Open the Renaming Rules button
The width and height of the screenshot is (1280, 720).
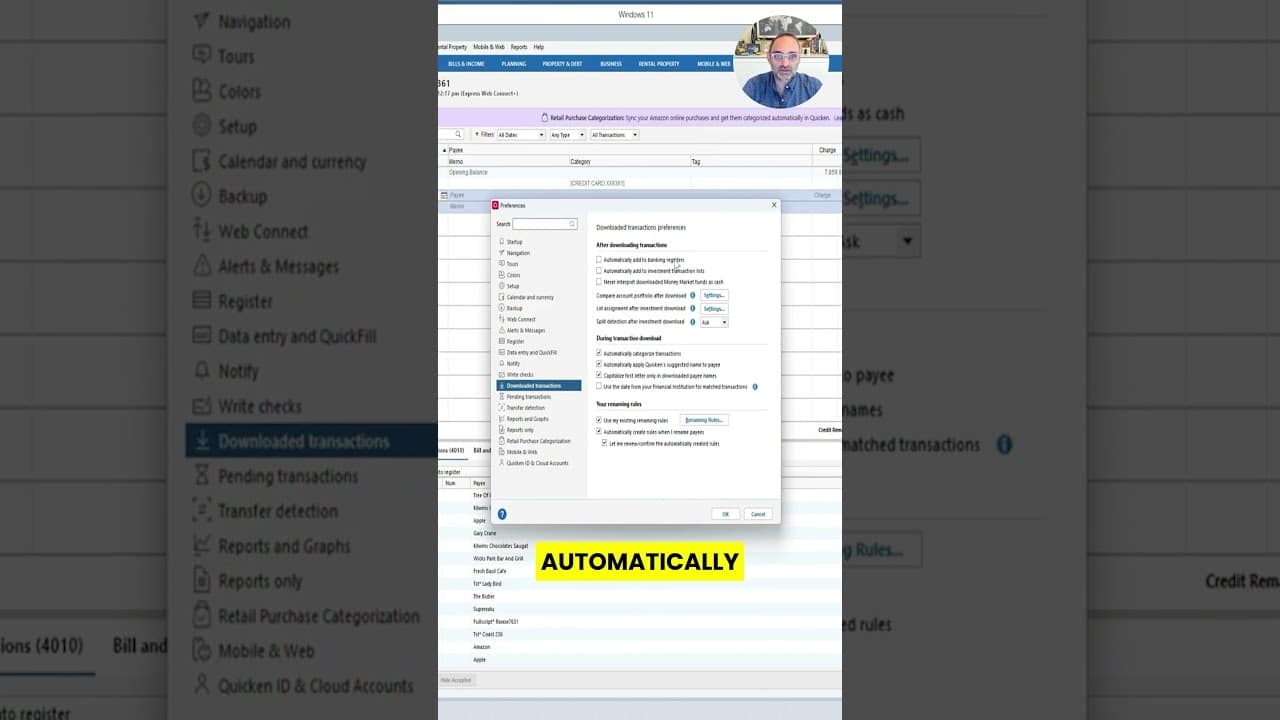(x=704, y=421)
